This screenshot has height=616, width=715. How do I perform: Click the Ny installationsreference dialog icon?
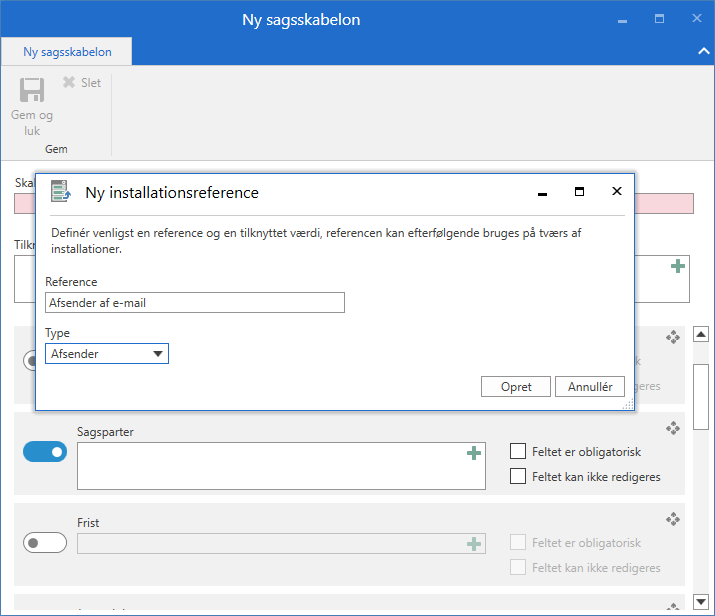(61, 192)
